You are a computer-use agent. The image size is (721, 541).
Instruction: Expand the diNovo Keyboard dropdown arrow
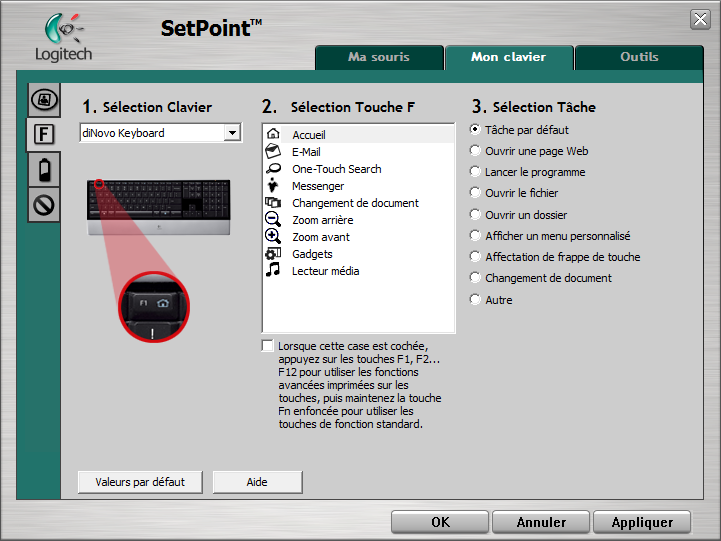(x=233, y=133)
